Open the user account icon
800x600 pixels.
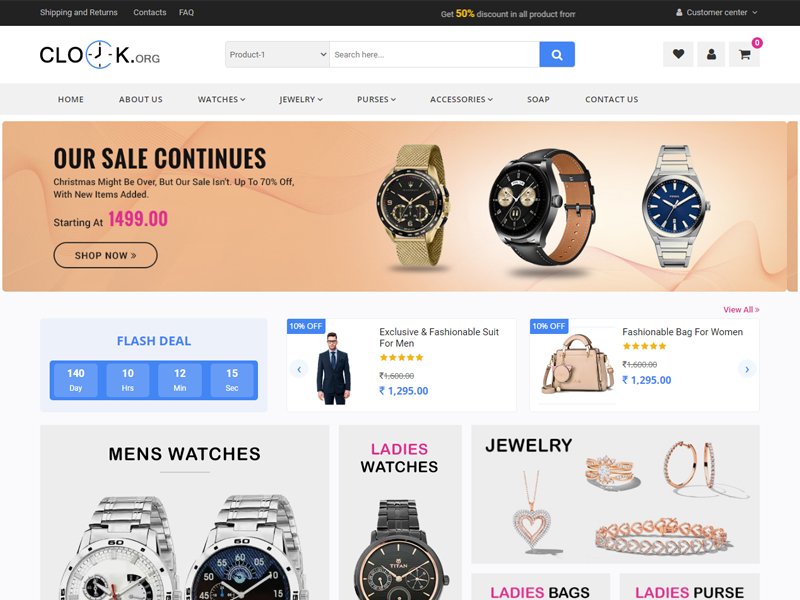[x=711, y=54]
